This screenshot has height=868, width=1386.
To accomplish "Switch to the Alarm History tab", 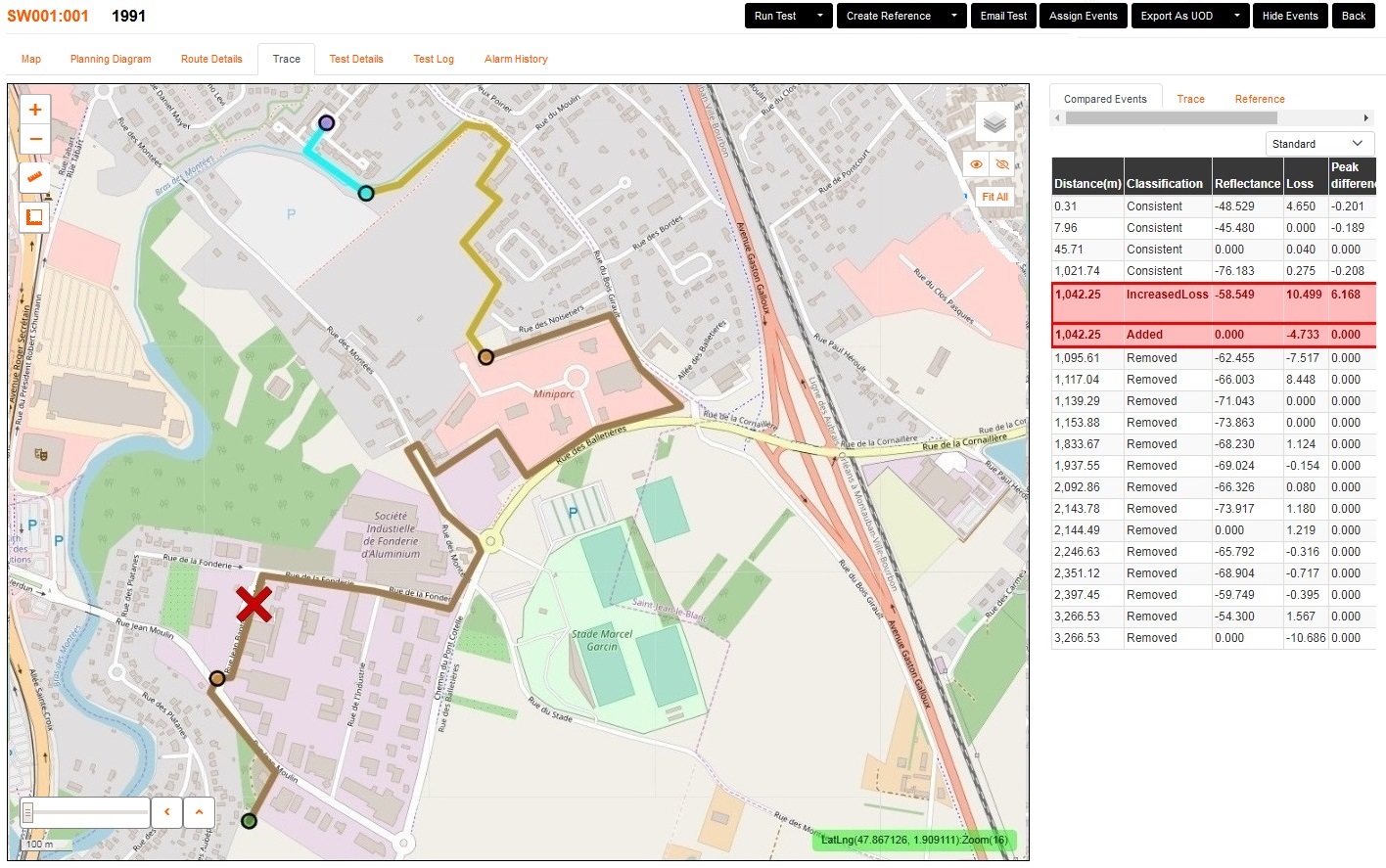I will click(516, 59).
